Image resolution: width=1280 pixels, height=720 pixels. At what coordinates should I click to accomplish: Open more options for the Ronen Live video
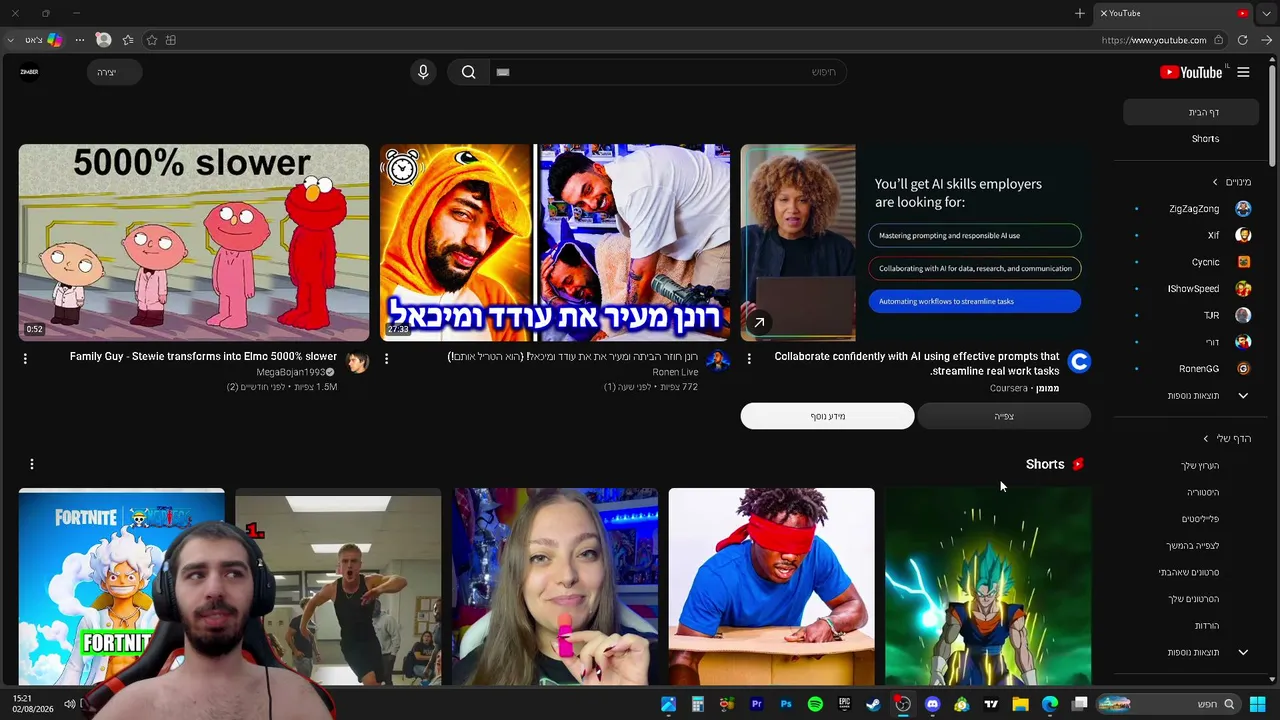point(386,358)
